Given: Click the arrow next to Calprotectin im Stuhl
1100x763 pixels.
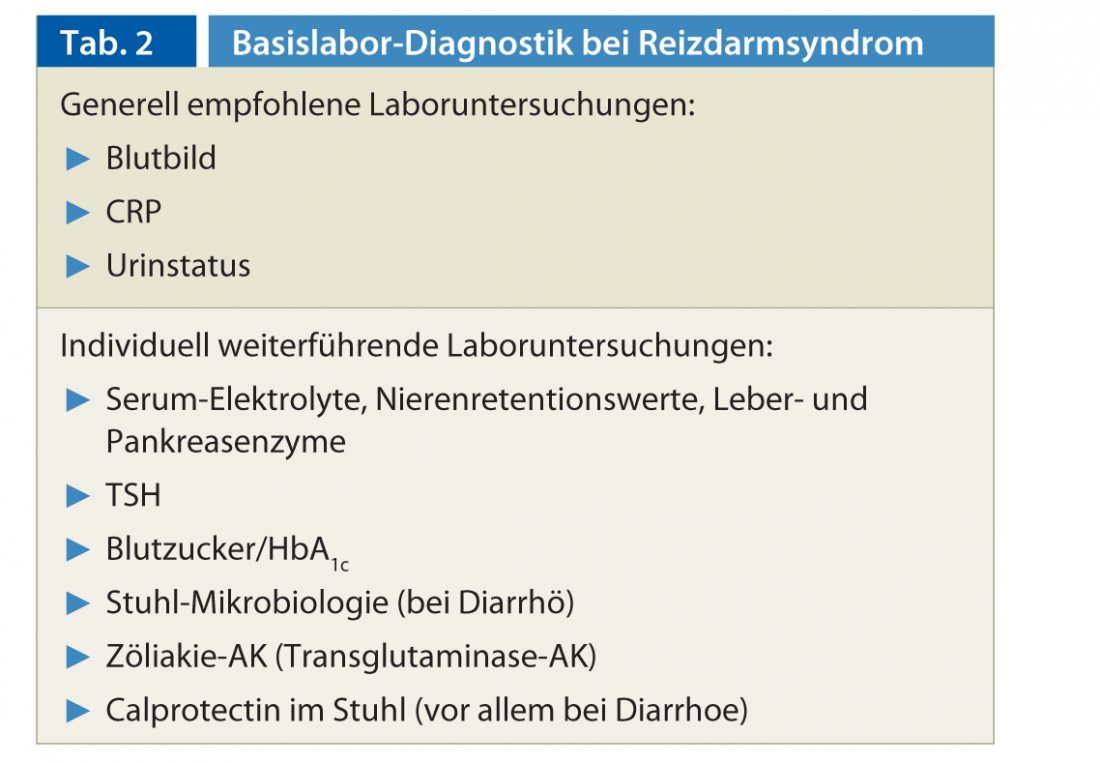Looking at the screenshot, I should click(78, 711).
